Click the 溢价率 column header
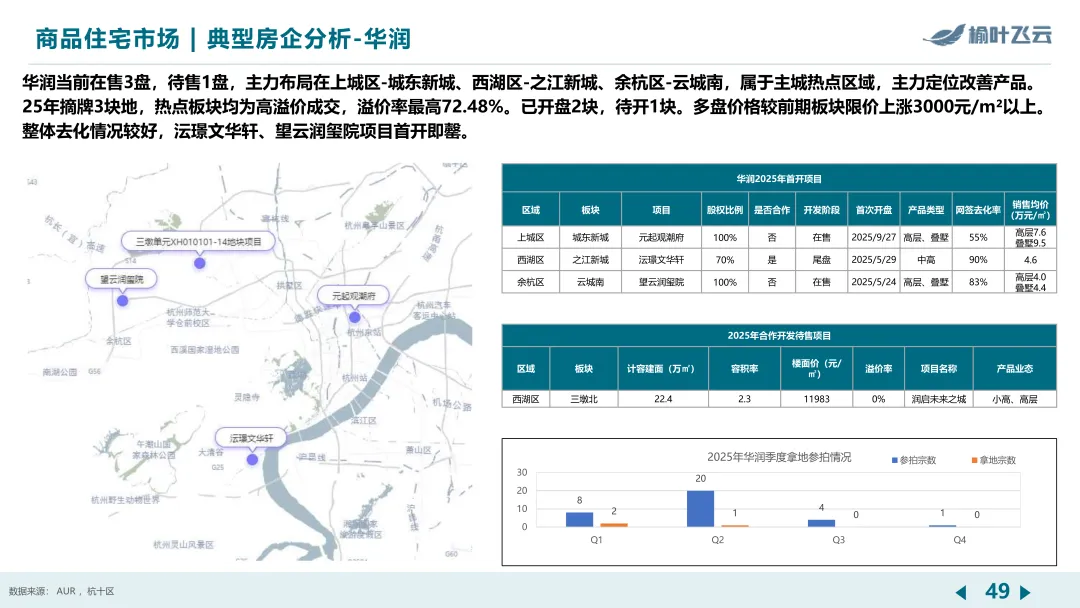The width and height of the screenshot is (1080, 608). pyautogui.click(x=878, y=368)
